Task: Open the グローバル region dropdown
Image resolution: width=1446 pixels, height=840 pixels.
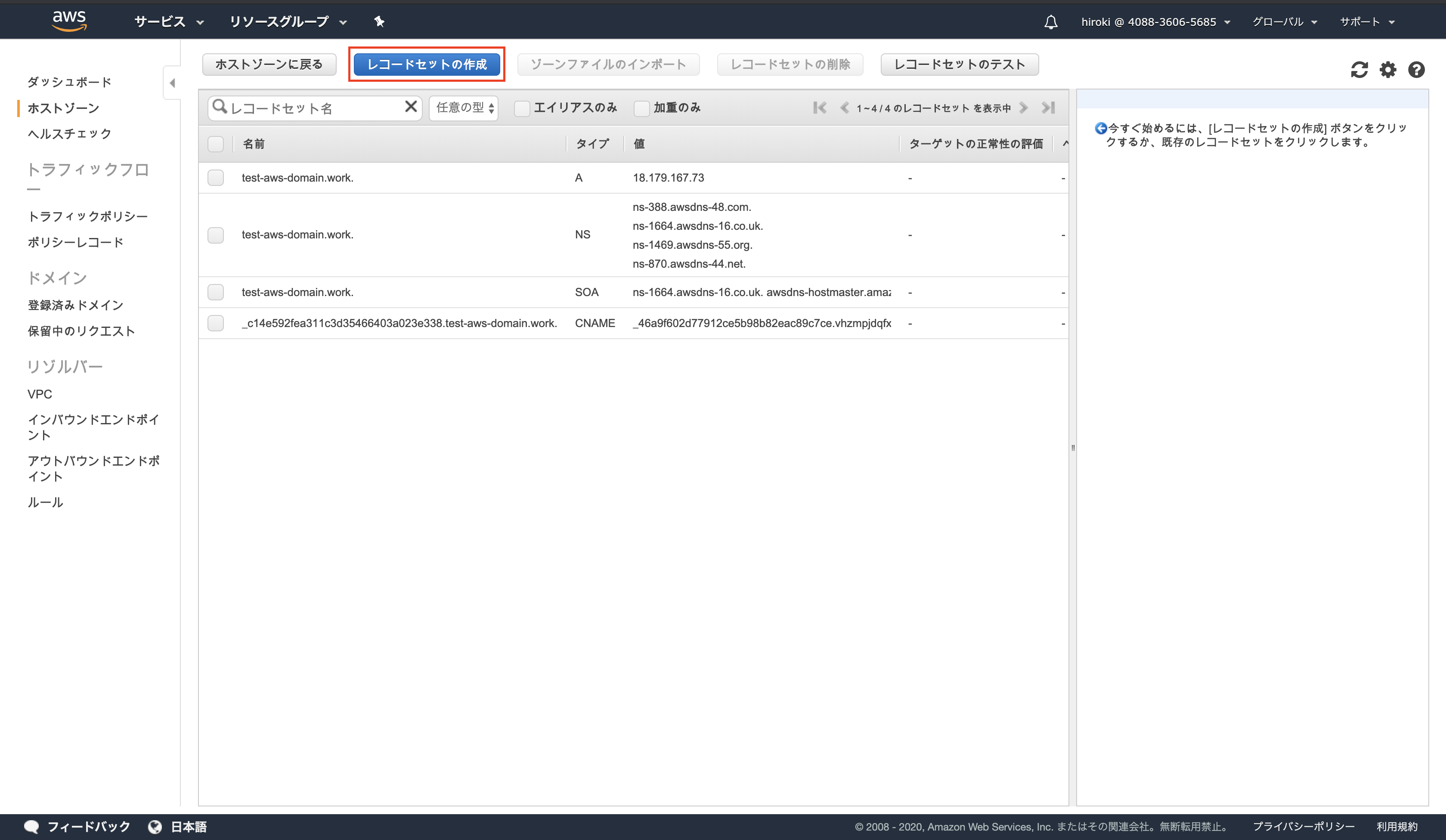Action: (1284, 22)
